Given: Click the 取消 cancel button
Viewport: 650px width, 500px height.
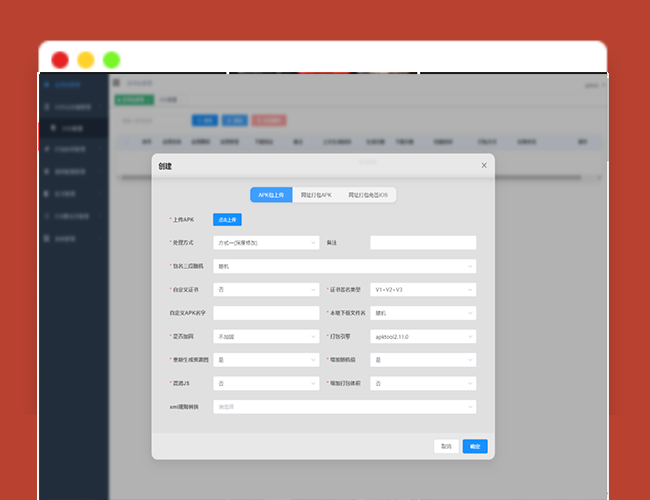Looking at the screenshot, I should click(x=446, y=446).
